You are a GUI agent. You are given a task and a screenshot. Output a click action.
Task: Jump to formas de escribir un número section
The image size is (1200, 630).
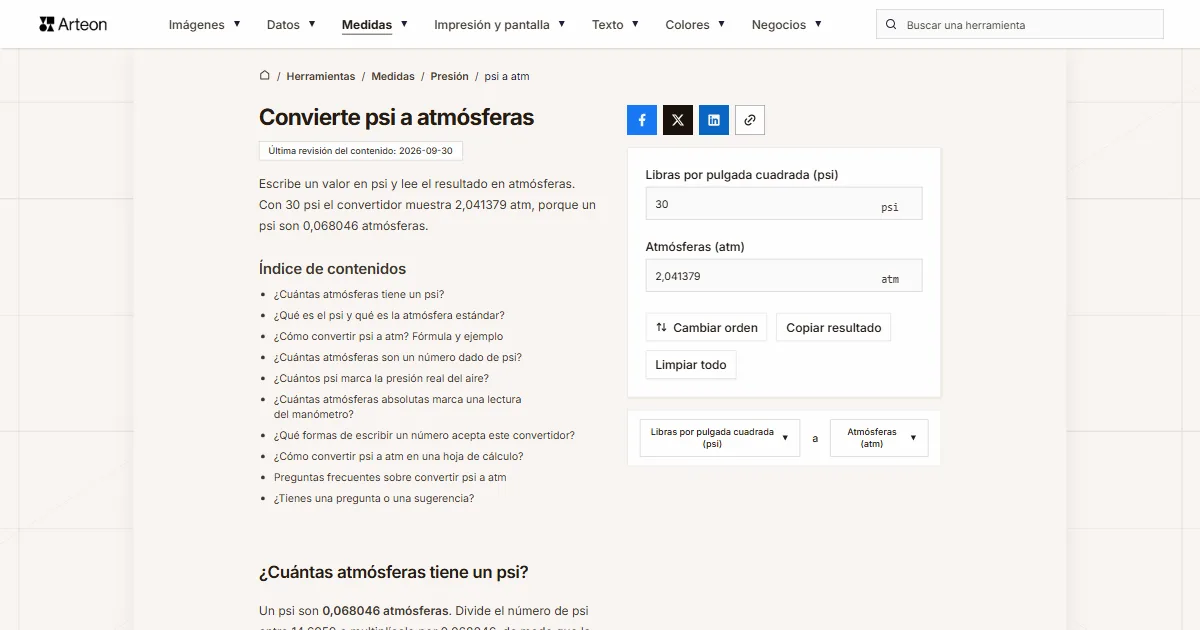[424, 435]
